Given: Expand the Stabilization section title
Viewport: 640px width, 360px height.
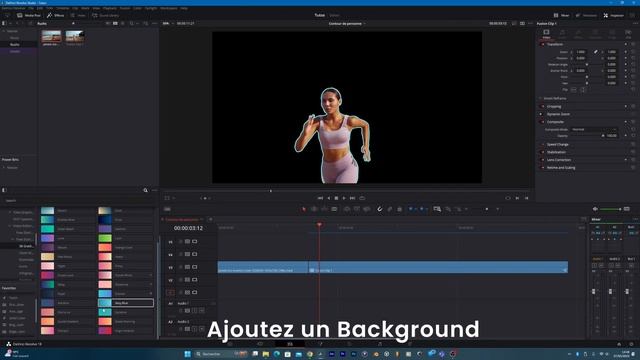Looking at the screenshot, I should point(556,152).
